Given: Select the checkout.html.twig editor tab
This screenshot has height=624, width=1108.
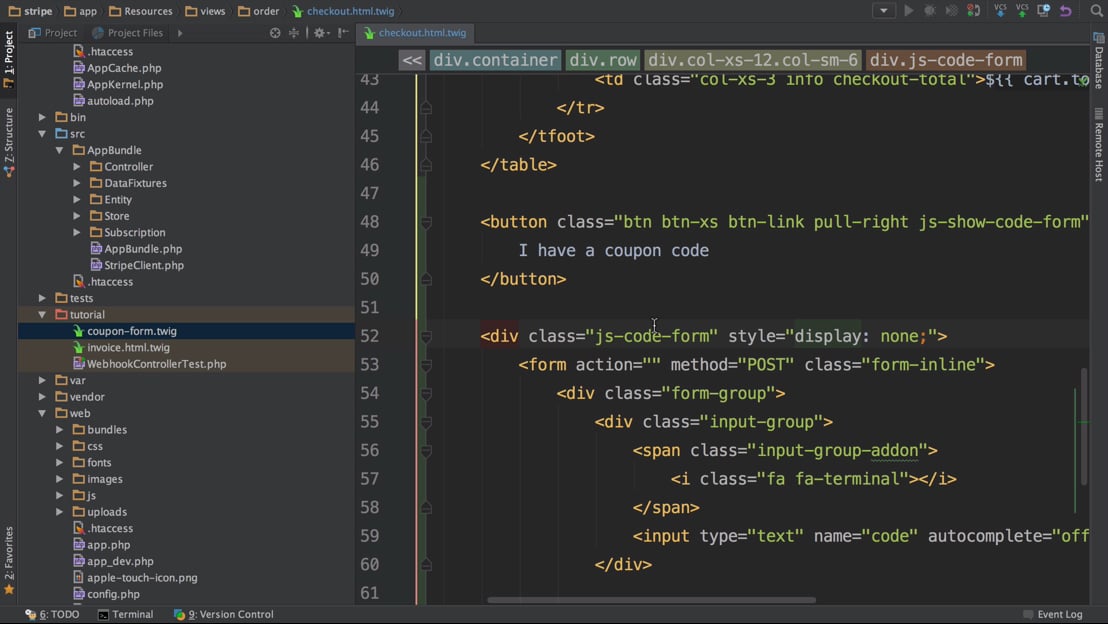Looking at the screenshot, I should pyautogui.click(x=413, y=33).
